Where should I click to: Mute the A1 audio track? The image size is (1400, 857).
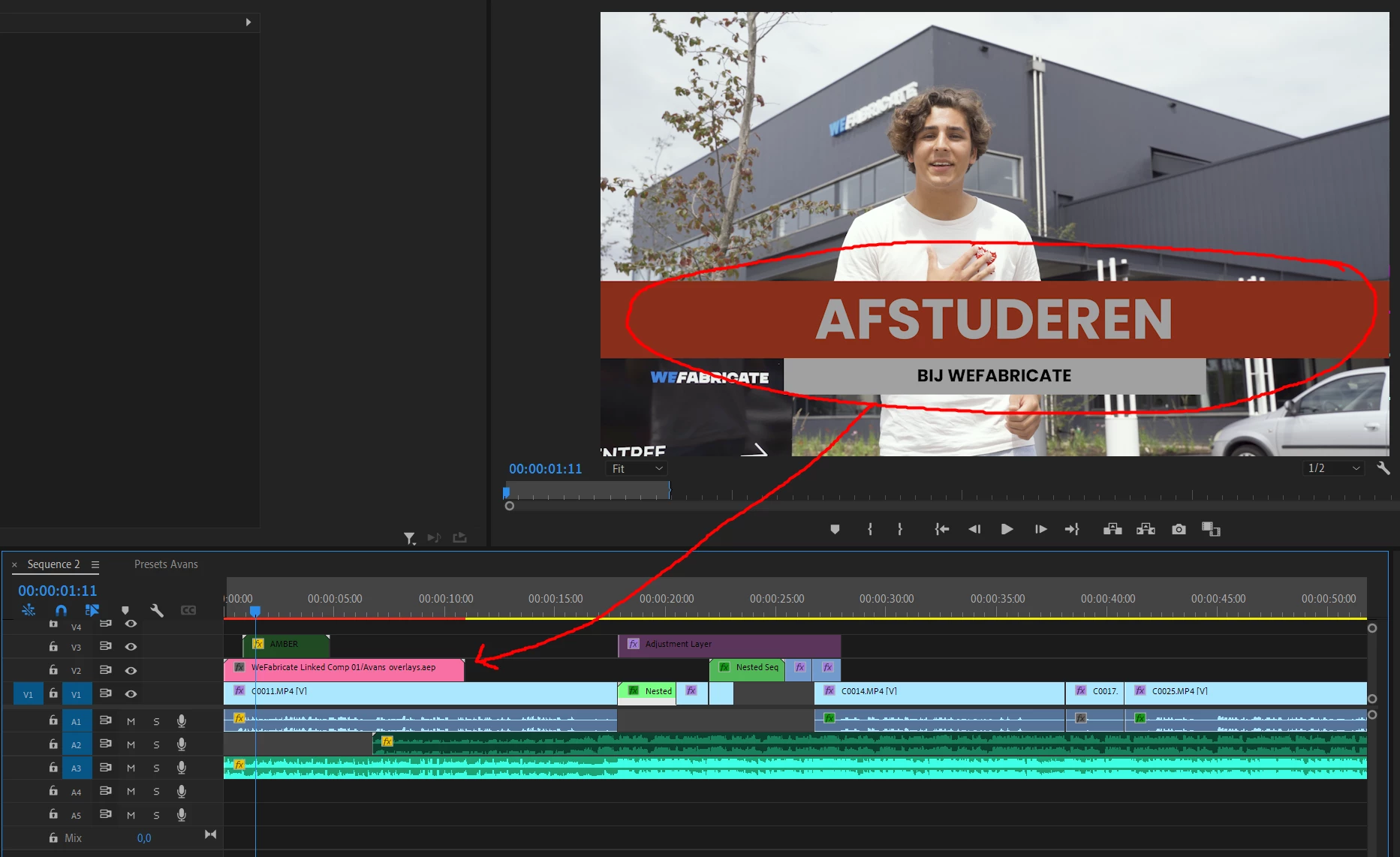click(131, 721)
